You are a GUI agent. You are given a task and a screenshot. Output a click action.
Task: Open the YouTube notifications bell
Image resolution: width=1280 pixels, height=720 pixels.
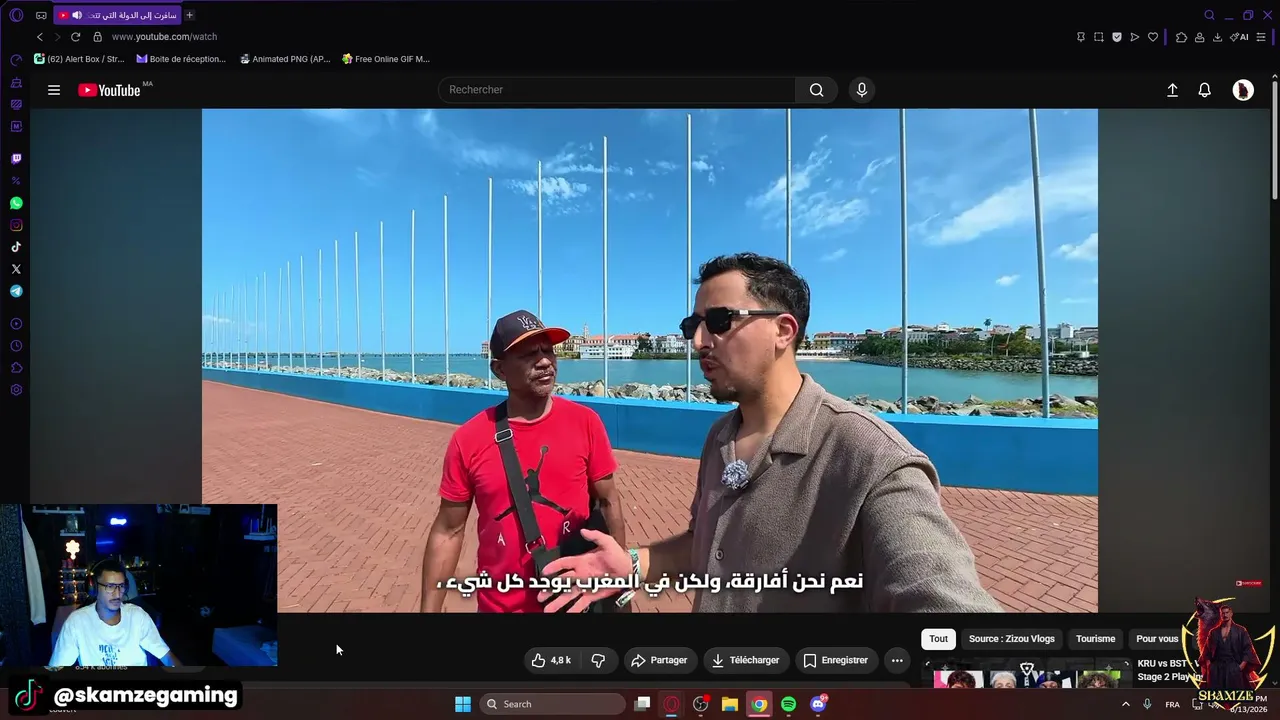click(1205, 90)
